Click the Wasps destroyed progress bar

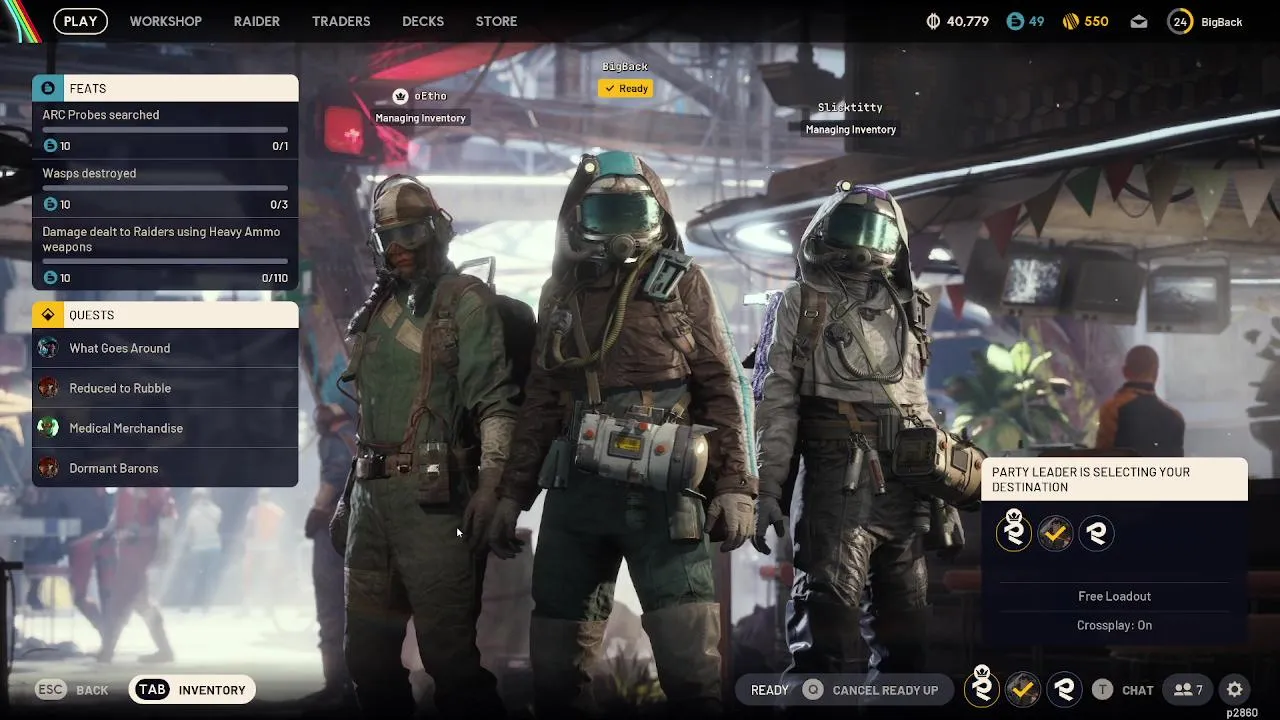(x=165, y=188)
